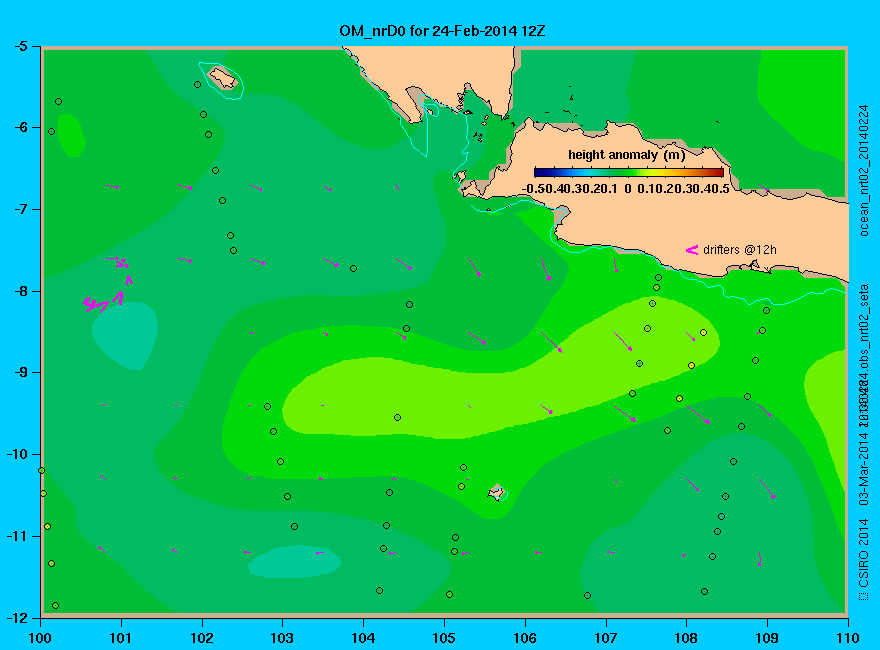Select the drifters @12h legend text
Image resolution: width=880 pixels, height=650 pixels.
pos(740,250)
